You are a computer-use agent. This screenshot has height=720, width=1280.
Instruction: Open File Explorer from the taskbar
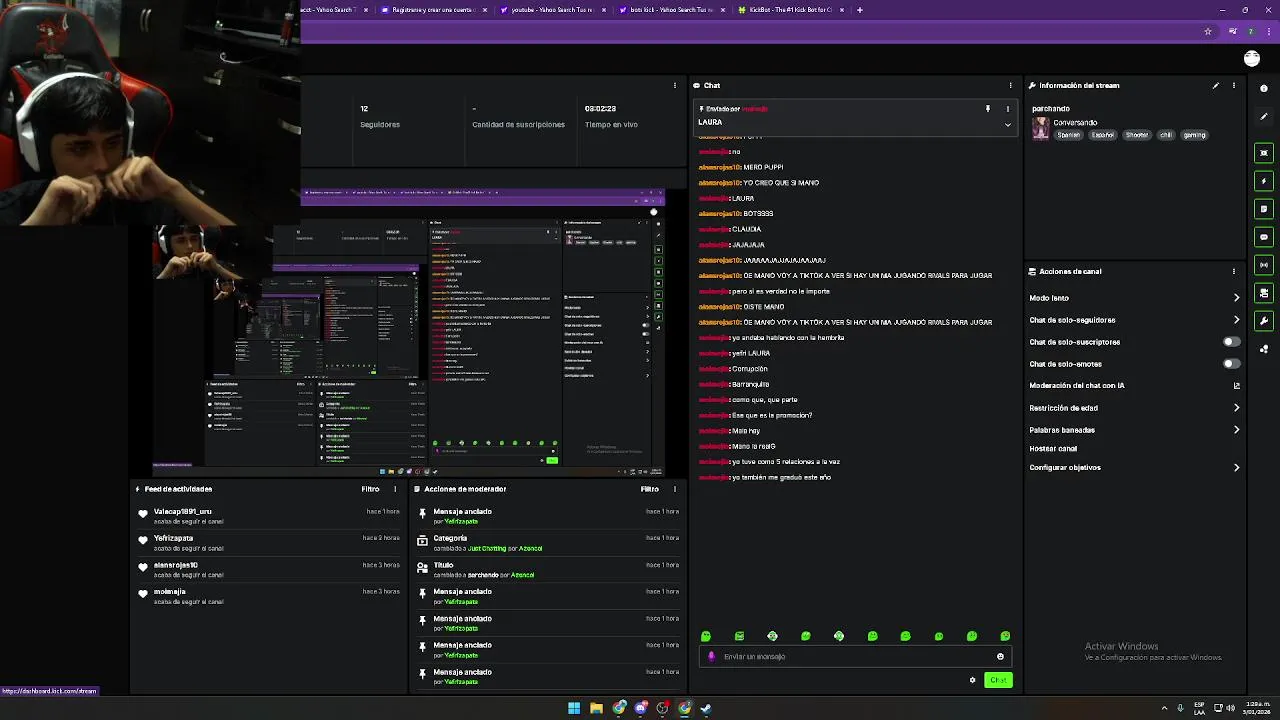596,708
